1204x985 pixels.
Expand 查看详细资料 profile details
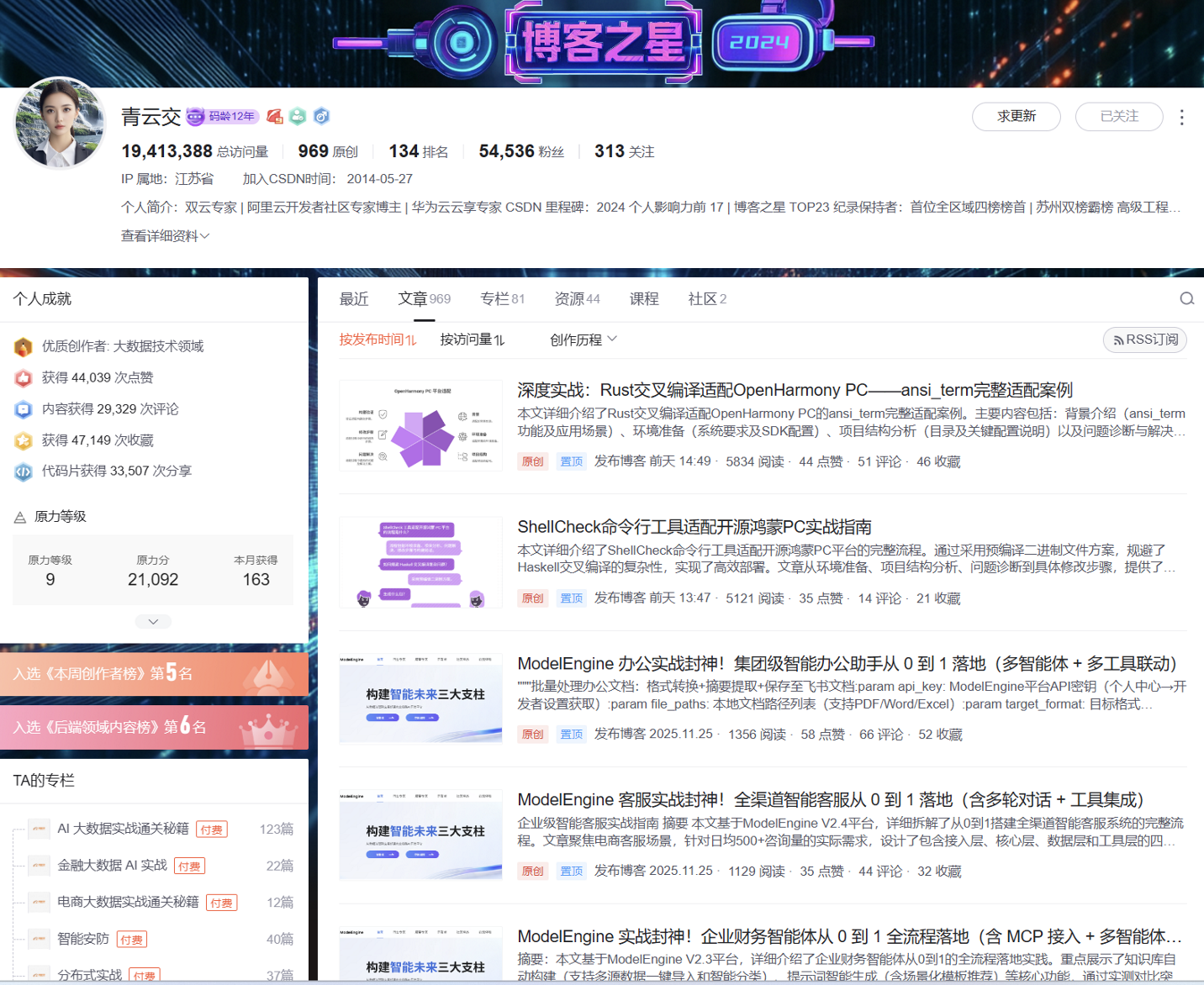pyautogui.click(x=165, y=236)
